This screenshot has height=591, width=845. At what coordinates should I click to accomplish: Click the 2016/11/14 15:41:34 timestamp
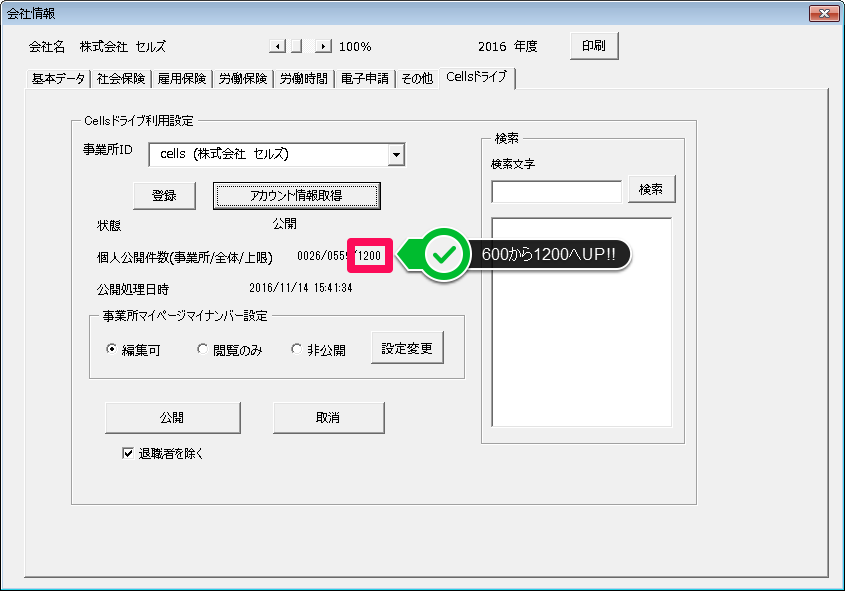point(301,288)
